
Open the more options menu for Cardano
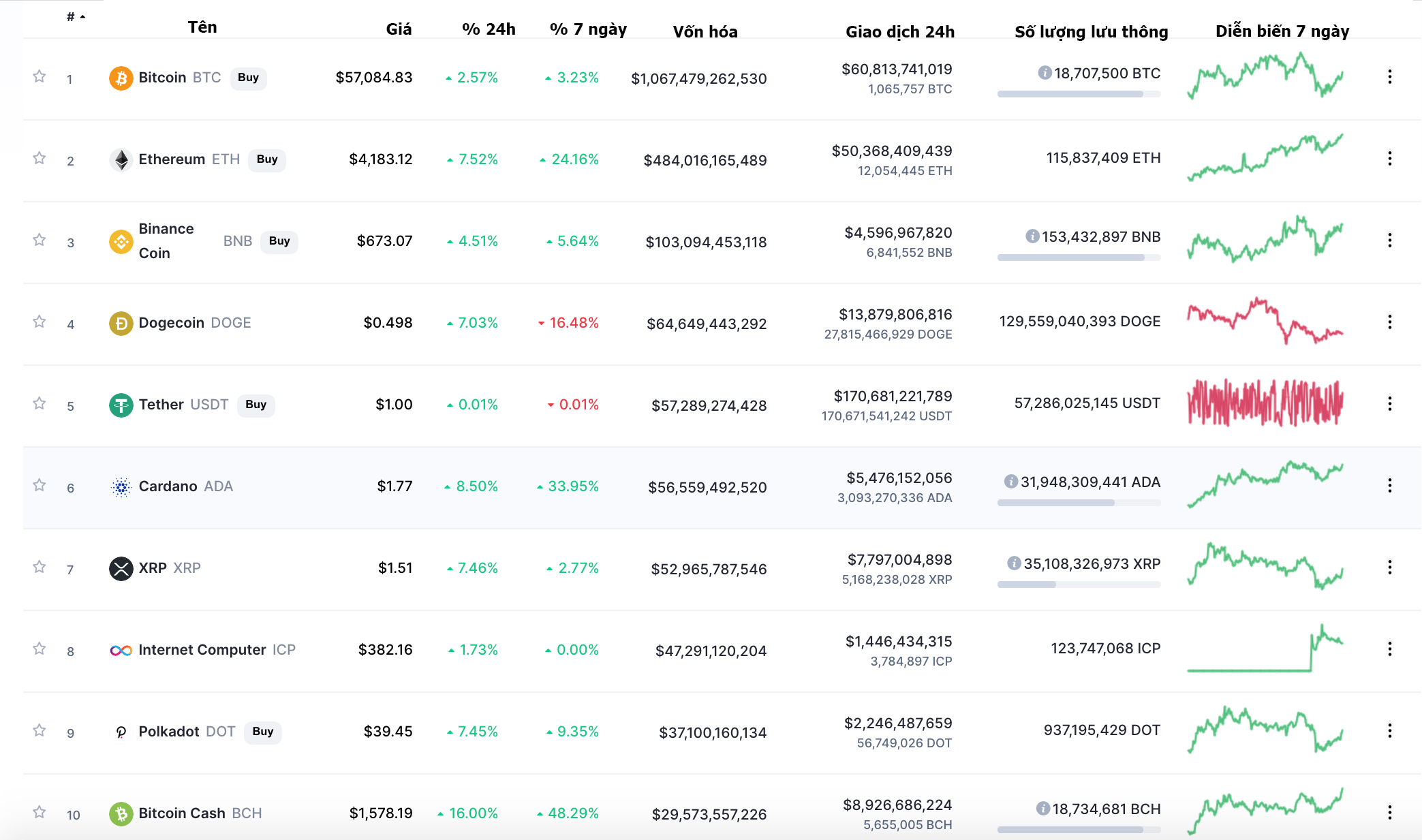coord(1389,486)
